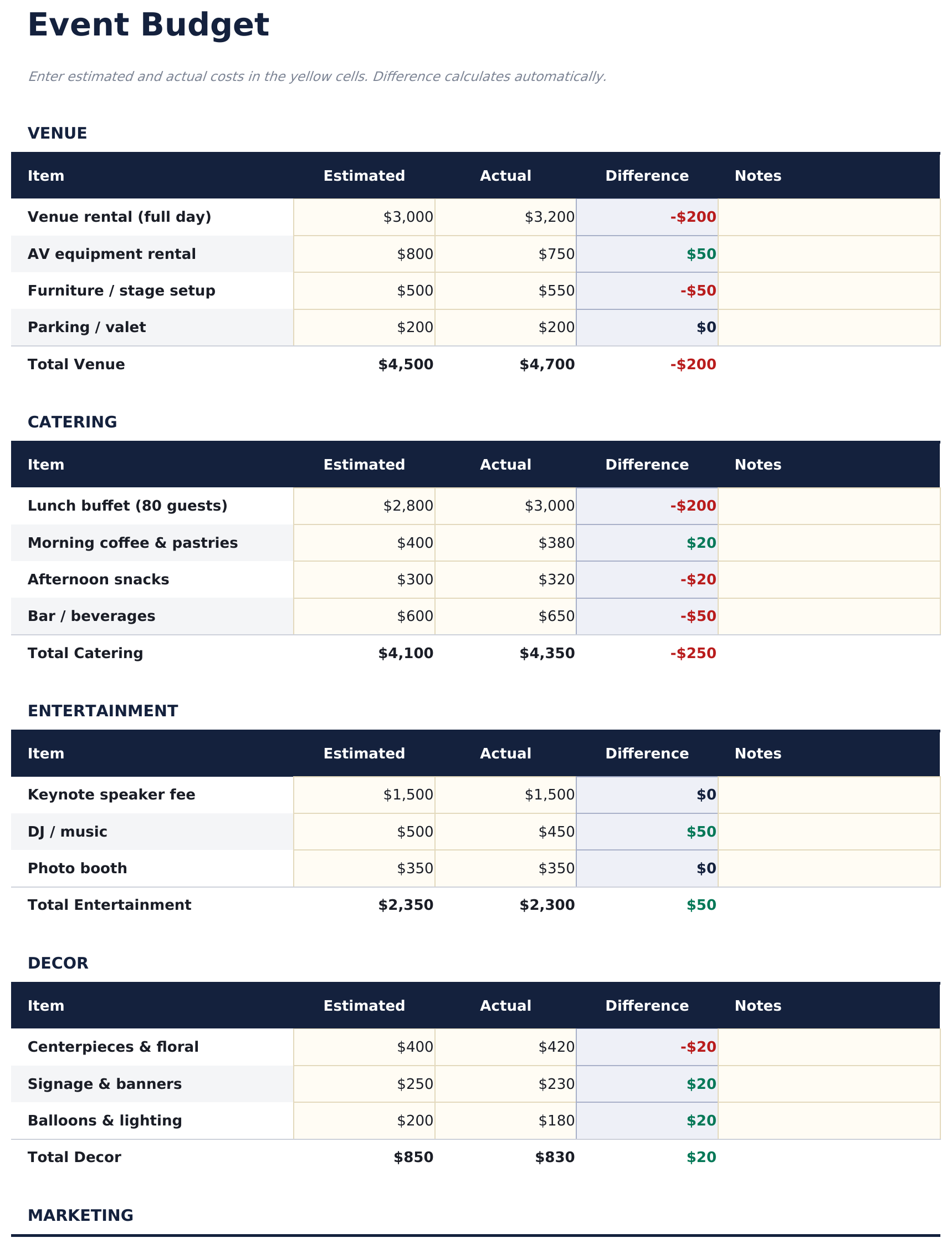Screen dimensions: 952x1248
Task: Select the Event Budget title heading
Action: 149,26
